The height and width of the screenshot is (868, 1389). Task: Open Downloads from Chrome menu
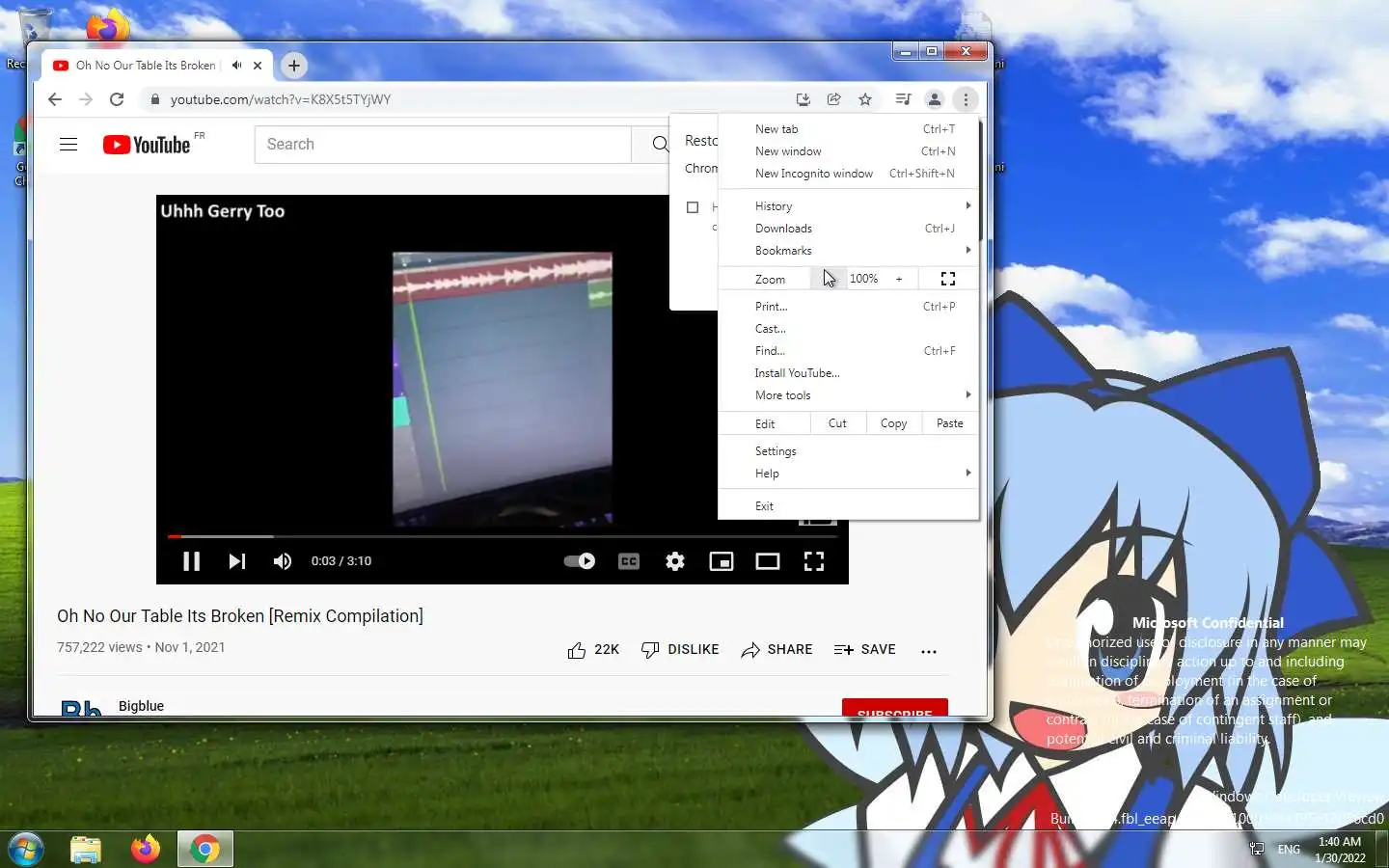tap(848, 229)
